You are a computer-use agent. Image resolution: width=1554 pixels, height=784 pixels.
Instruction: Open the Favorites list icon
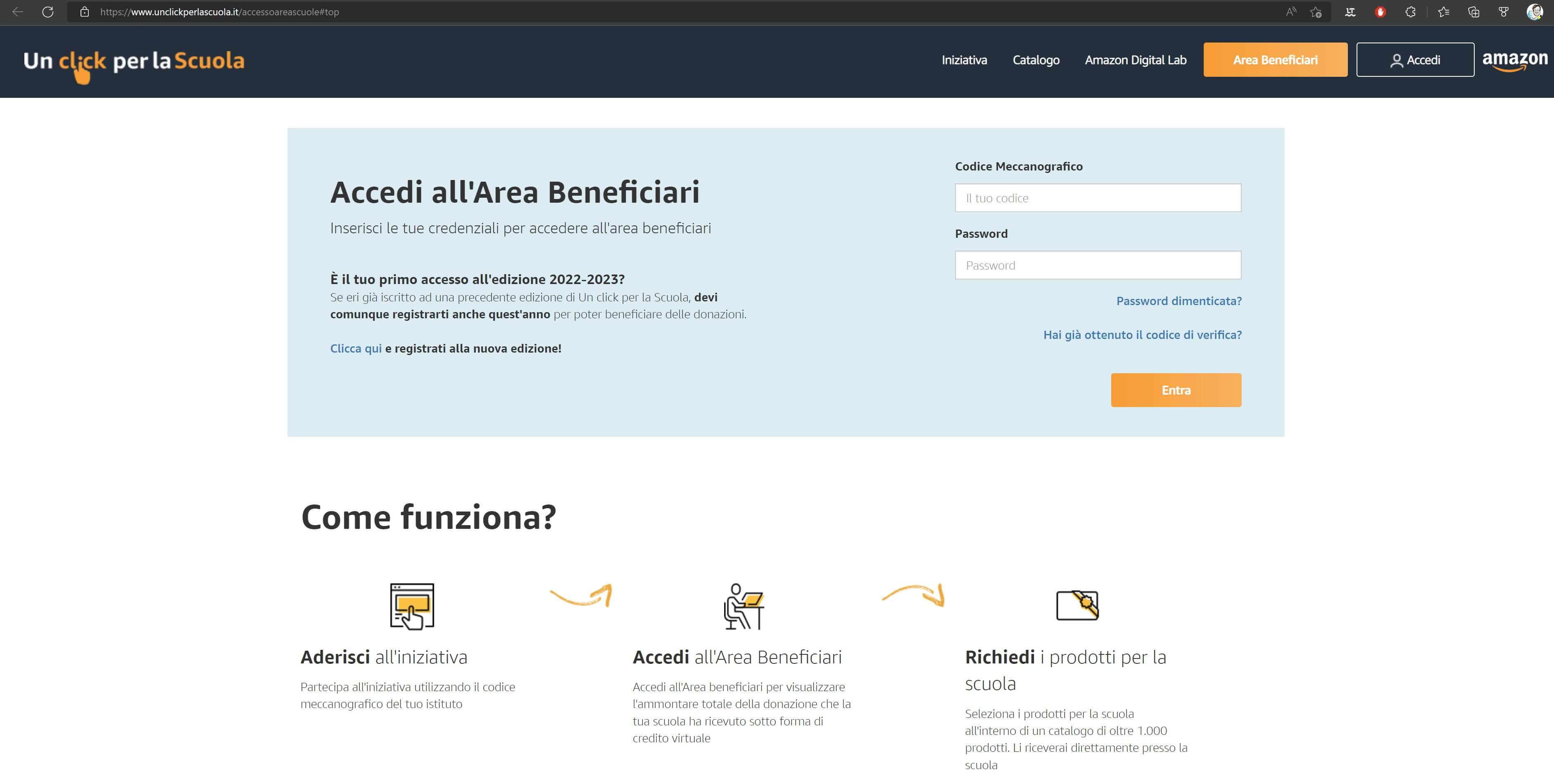(1444, 12)
